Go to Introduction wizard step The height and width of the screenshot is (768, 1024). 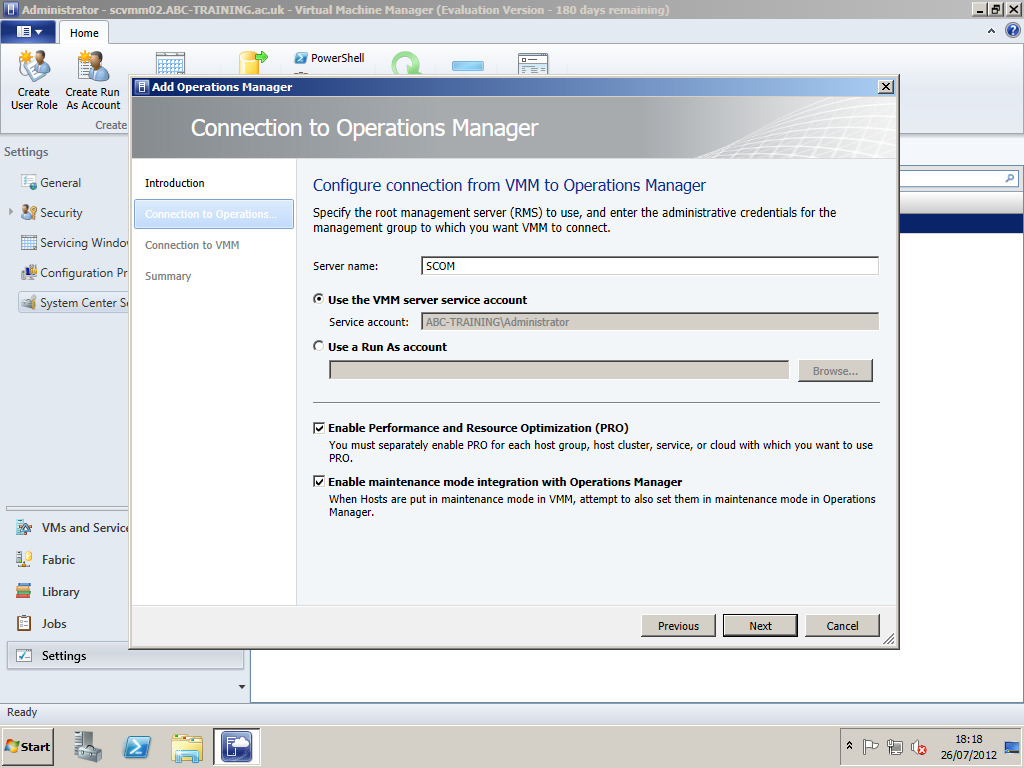[x=174, y=183]
